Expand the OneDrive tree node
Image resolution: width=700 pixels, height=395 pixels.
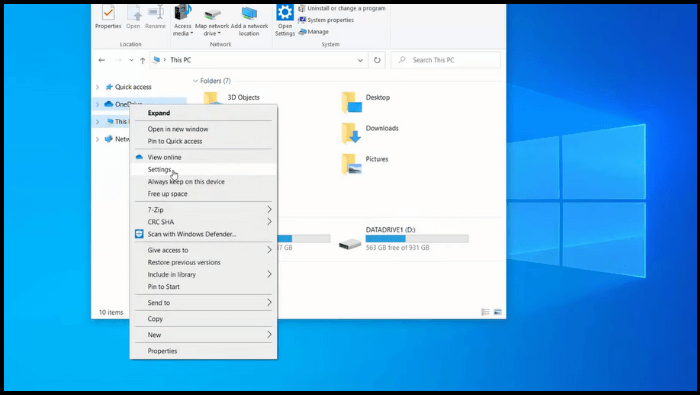[98, 104]
